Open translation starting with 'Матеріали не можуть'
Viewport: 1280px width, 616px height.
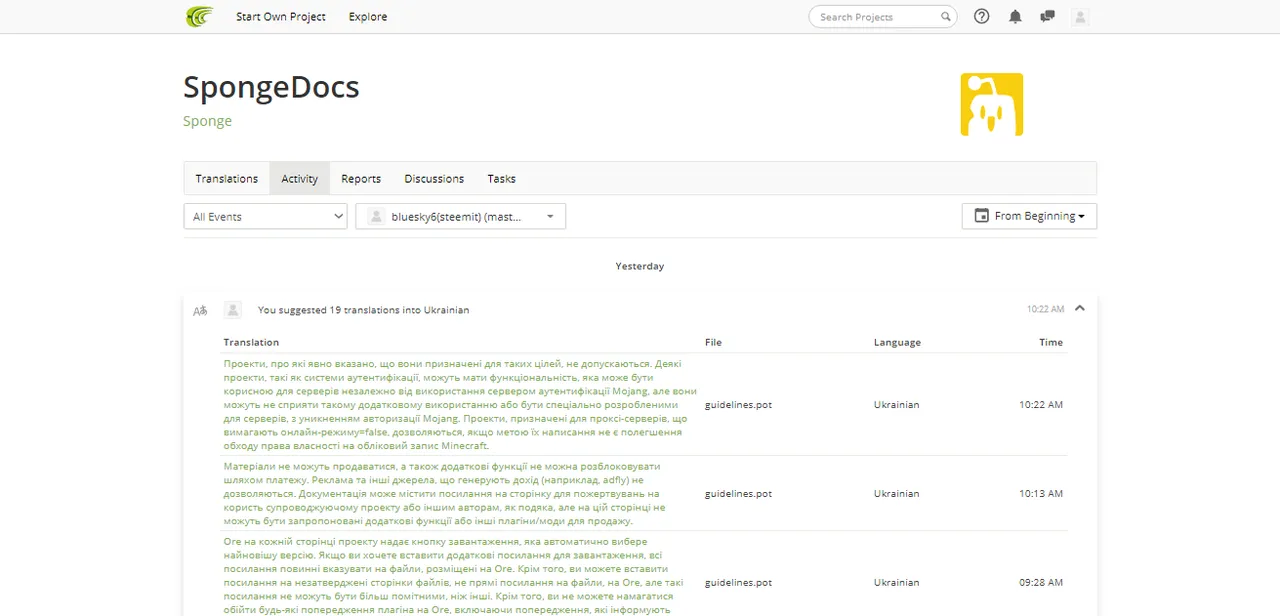(443, 494)
